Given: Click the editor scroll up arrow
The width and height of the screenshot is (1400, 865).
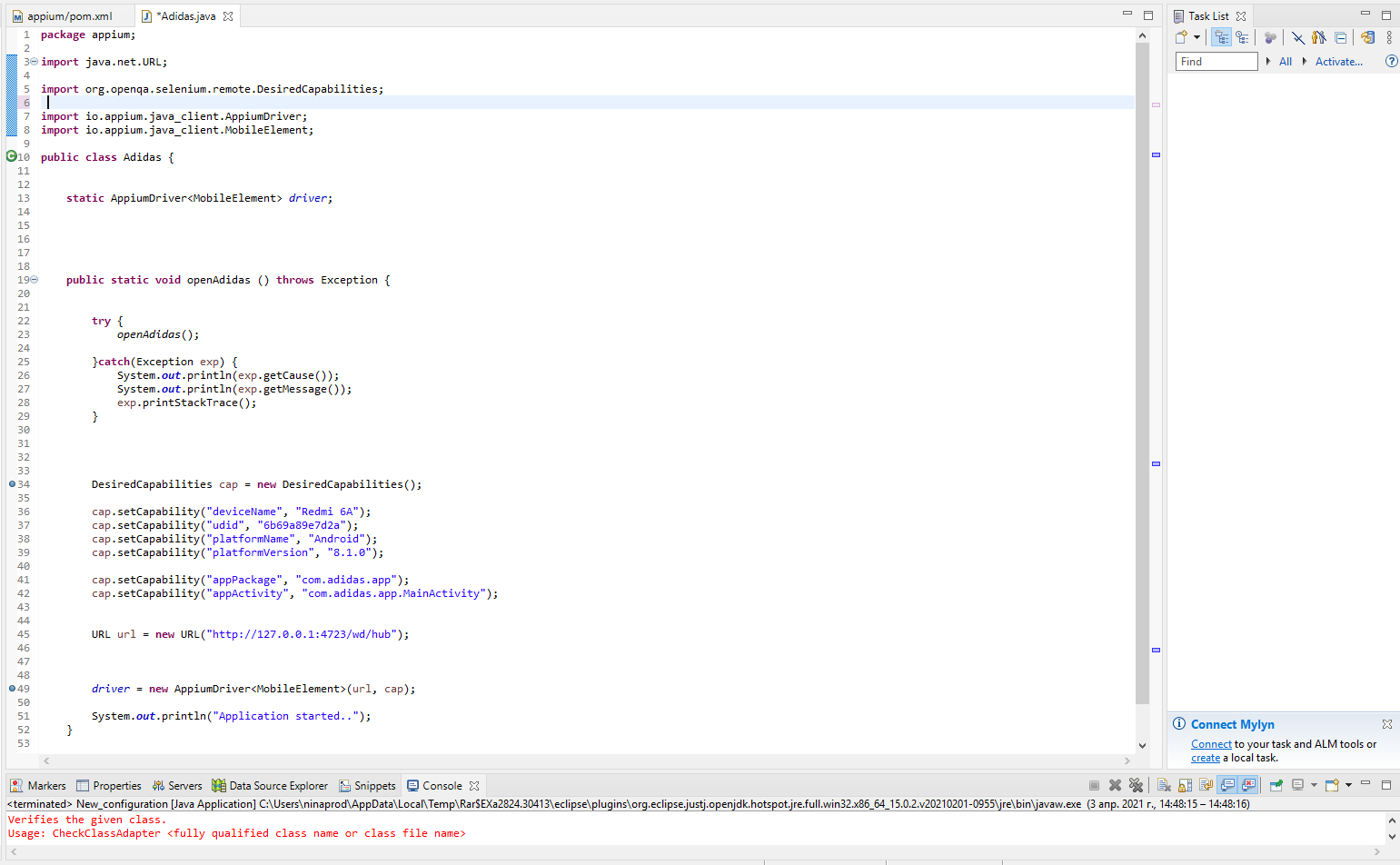Looking at the screenshot, I should point(1142,35).
